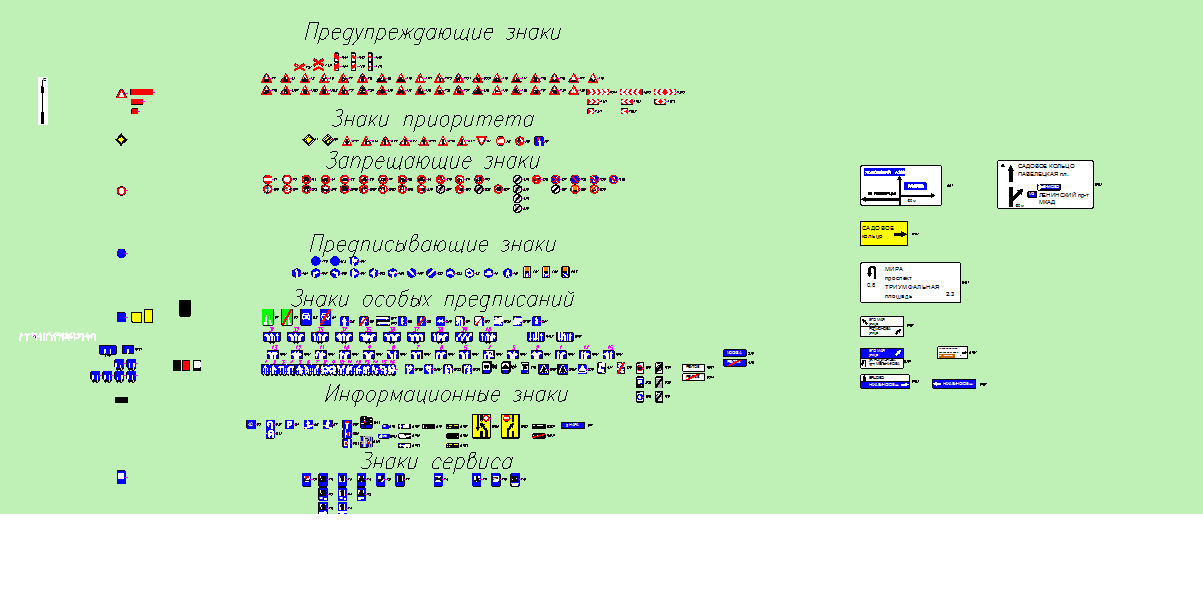
Task: Click the 'Мира проспект' U-turn direction sign
Action: click(910, 283)
